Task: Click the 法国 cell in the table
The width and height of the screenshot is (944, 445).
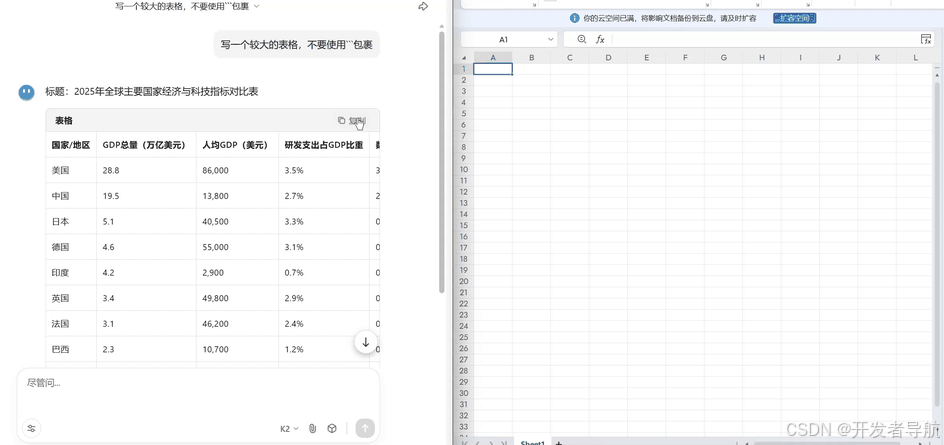Action: click(x=71, y=324)
